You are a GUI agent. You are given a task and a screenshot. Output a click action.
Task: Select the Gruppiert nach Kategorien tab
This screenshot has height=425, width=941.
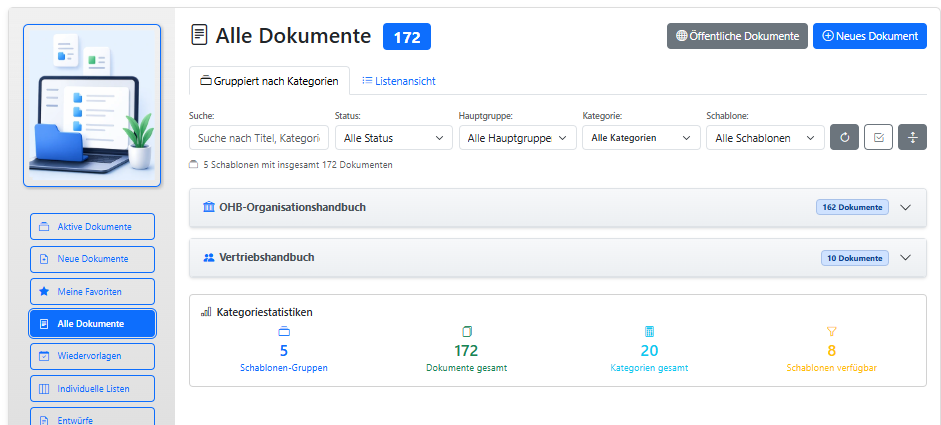(x=269, y=81)
